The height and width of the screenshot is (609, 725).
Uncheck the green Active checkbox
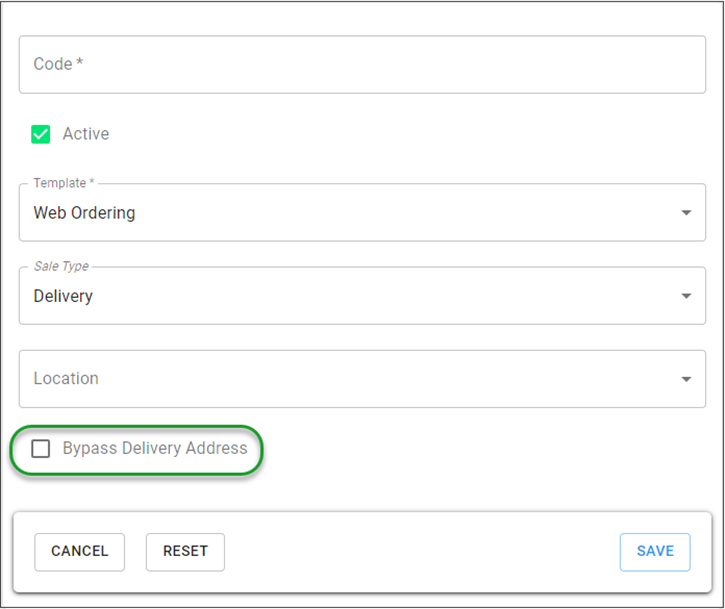pyautogui.click(x=41, y=134)
